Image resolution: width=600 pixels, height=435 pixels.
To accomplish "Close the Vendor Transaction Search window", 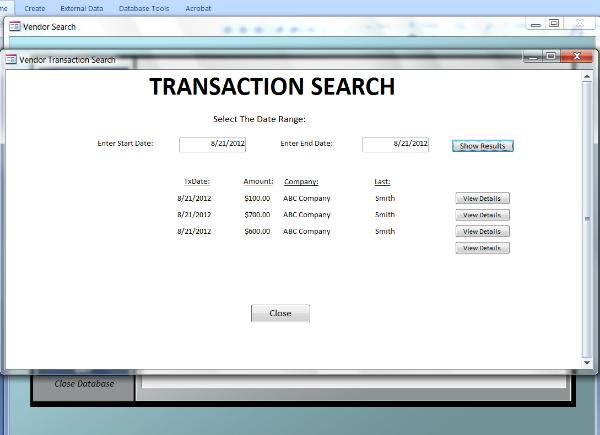I will 575,56.
